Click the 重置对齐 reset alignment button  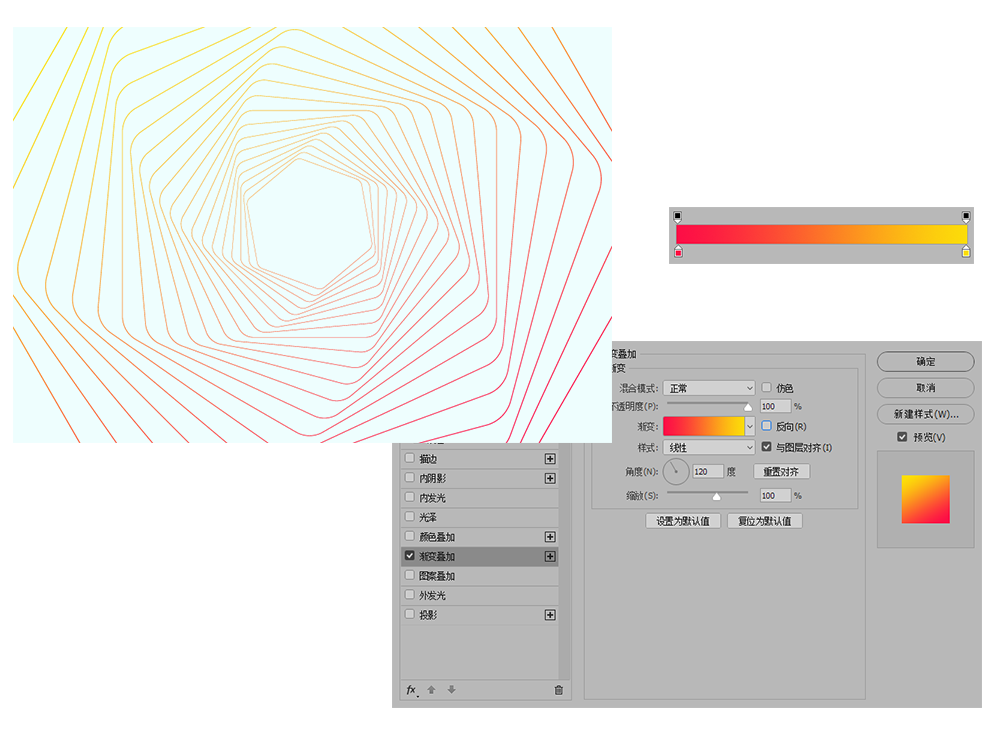[x=781, y=471]
